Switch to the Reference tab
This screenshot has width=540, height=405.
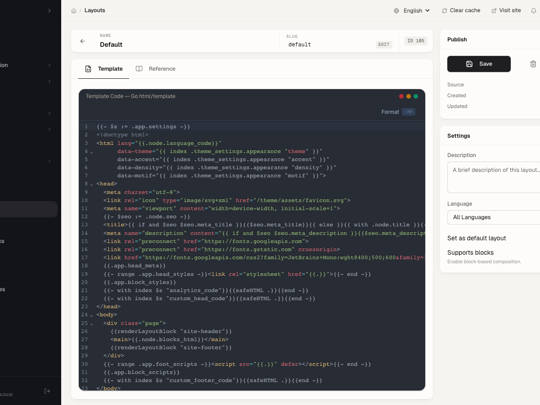coord(155,69)
